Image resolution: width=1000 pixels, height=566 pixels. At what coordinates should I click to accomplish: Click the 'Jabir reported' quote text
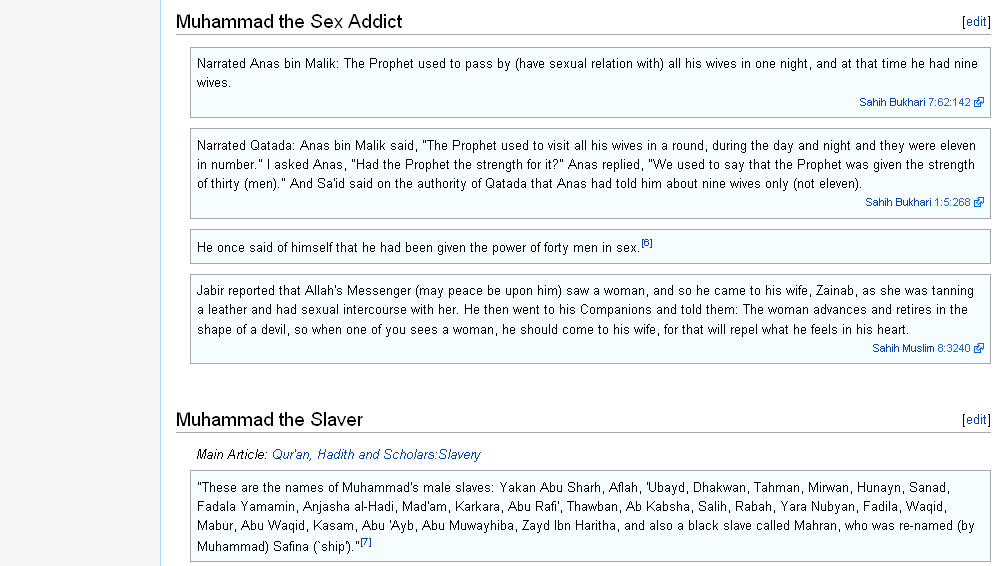point(585,310)
